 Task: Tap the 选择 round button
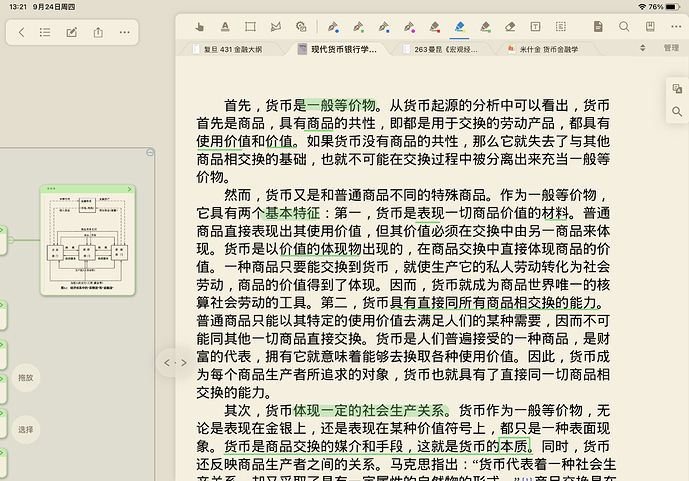point(26,430)
